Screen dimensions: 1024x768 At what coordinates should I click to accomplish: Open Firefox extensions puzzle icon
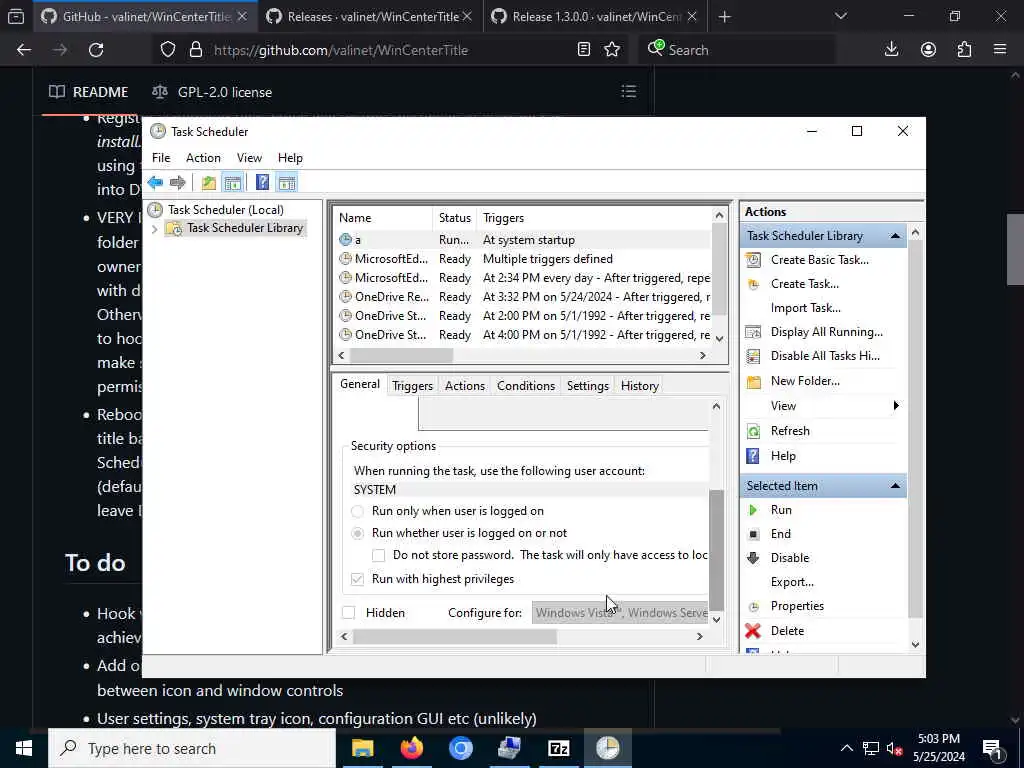click(x=964, y=50)
